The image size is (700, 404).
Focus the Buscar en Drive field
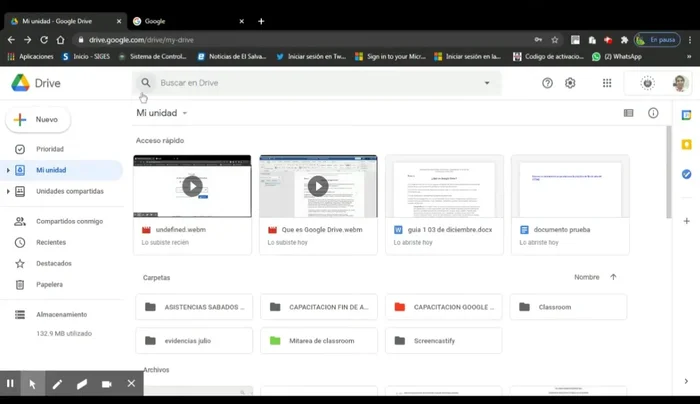click(317, 83)
